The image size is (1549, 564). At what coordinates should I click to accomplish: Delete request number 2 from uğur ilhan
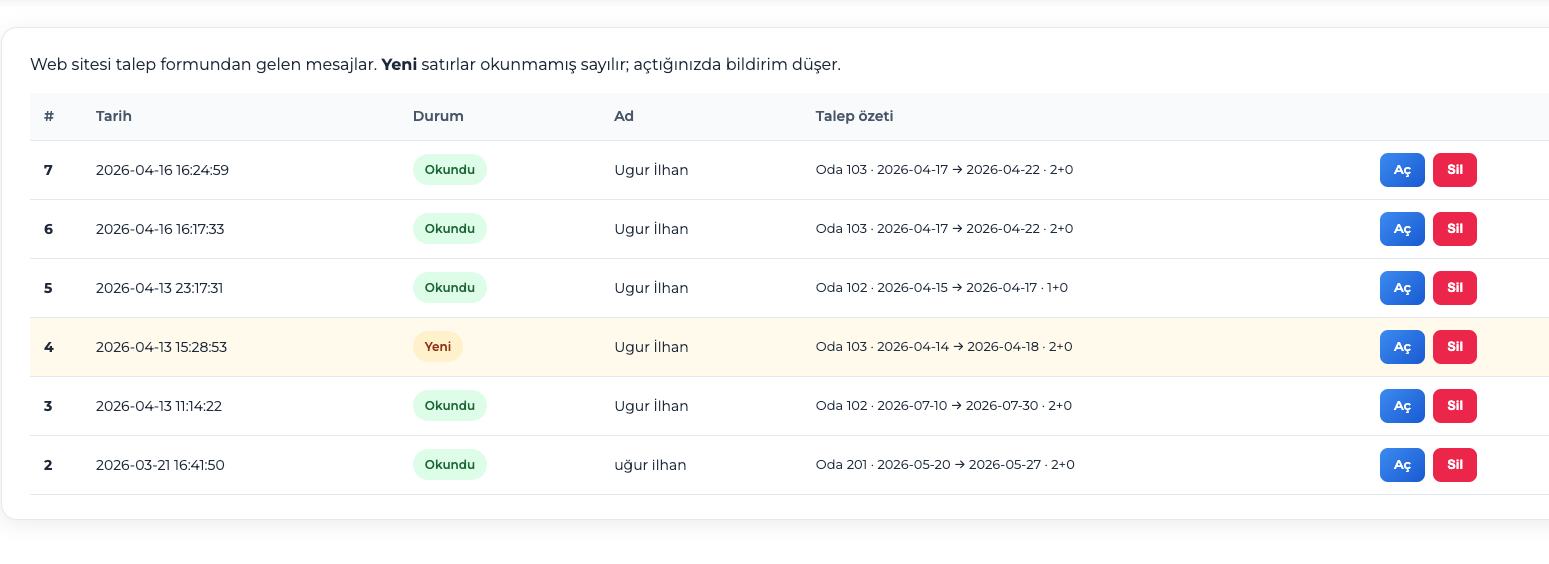[x=1454, y=465]
